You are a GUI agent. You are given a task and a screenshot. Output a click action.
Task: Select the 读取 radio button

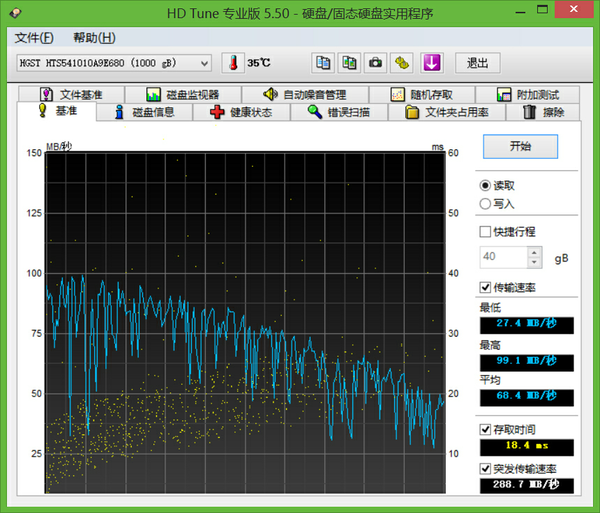(x=486, y=185)
